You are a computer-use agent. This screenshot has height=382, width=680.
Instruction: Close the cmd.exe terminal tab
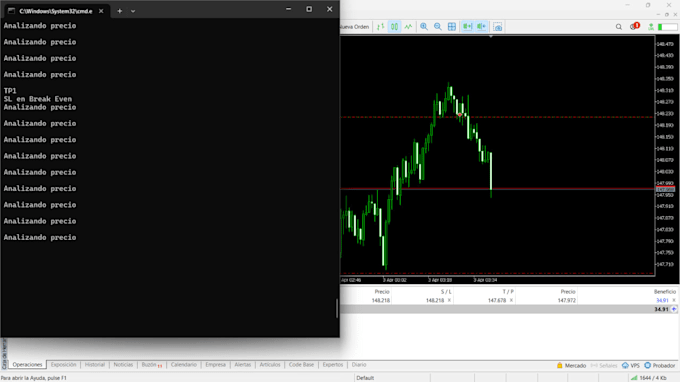pyautogui.click(x=101, y=11)
